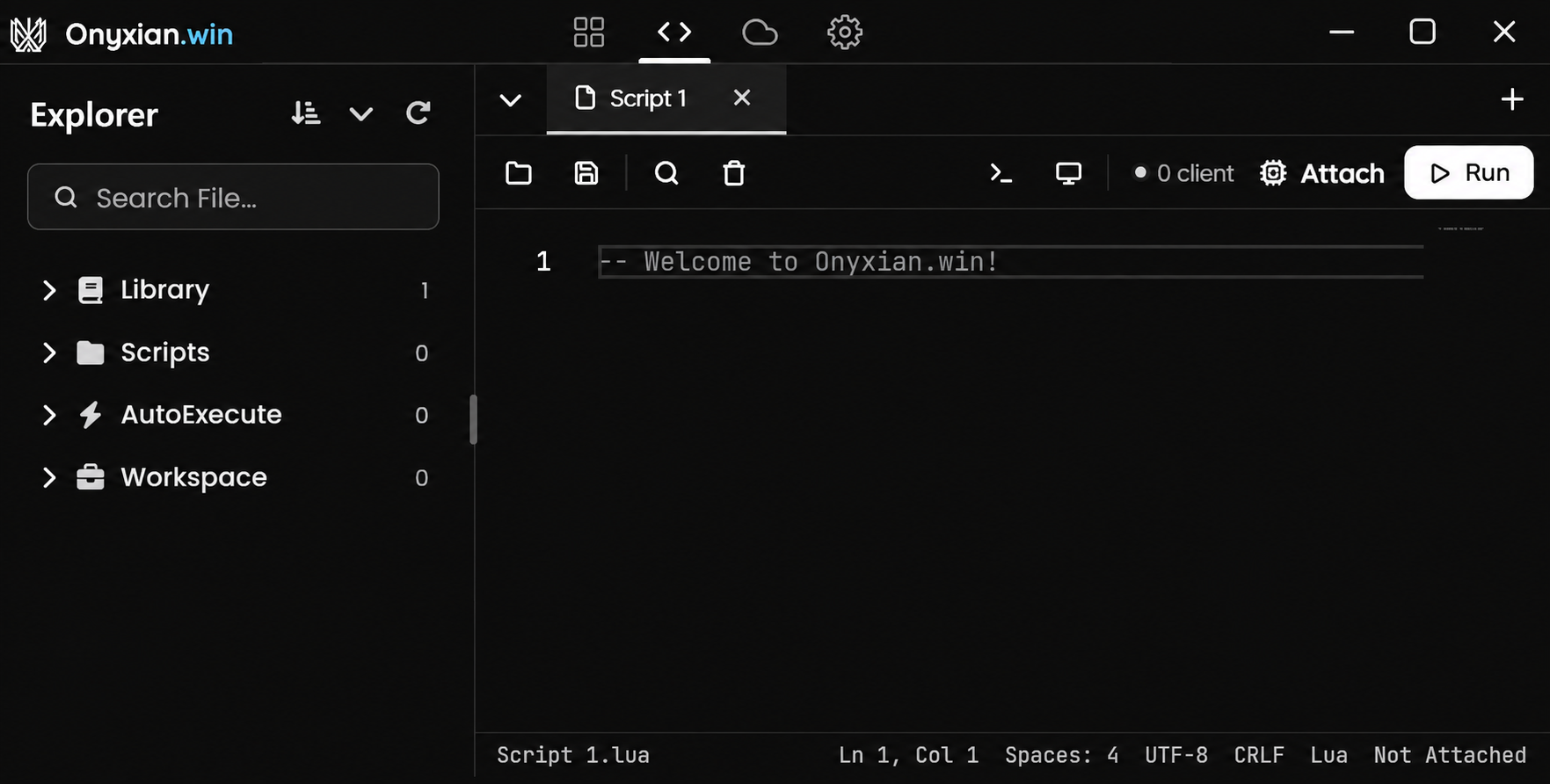Image resolution: width=1550 pixels, height=784 pixels.
Task: Click the AutoExecute row label
Action: (x=201, y=415)
